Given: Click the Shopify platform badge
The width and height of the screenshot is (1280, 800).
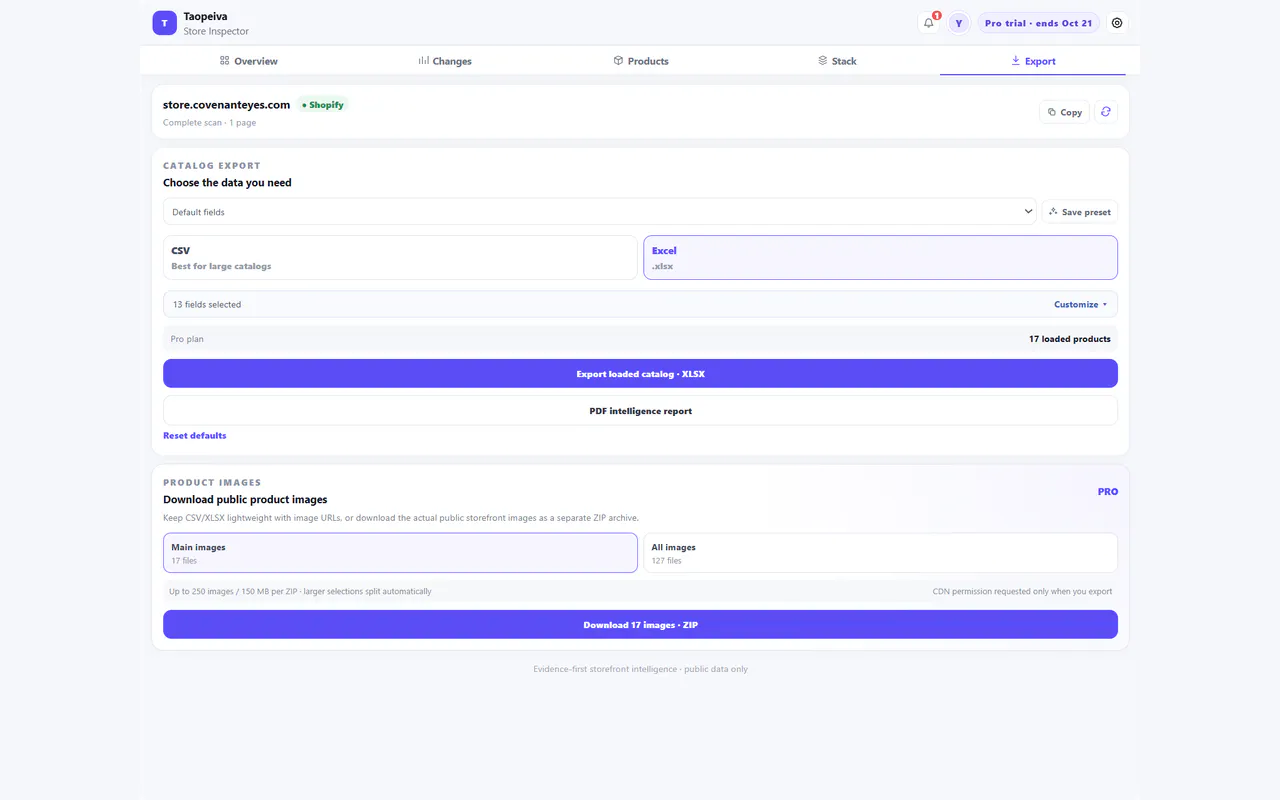Looking at the screenshot, I should coord(323,105).
